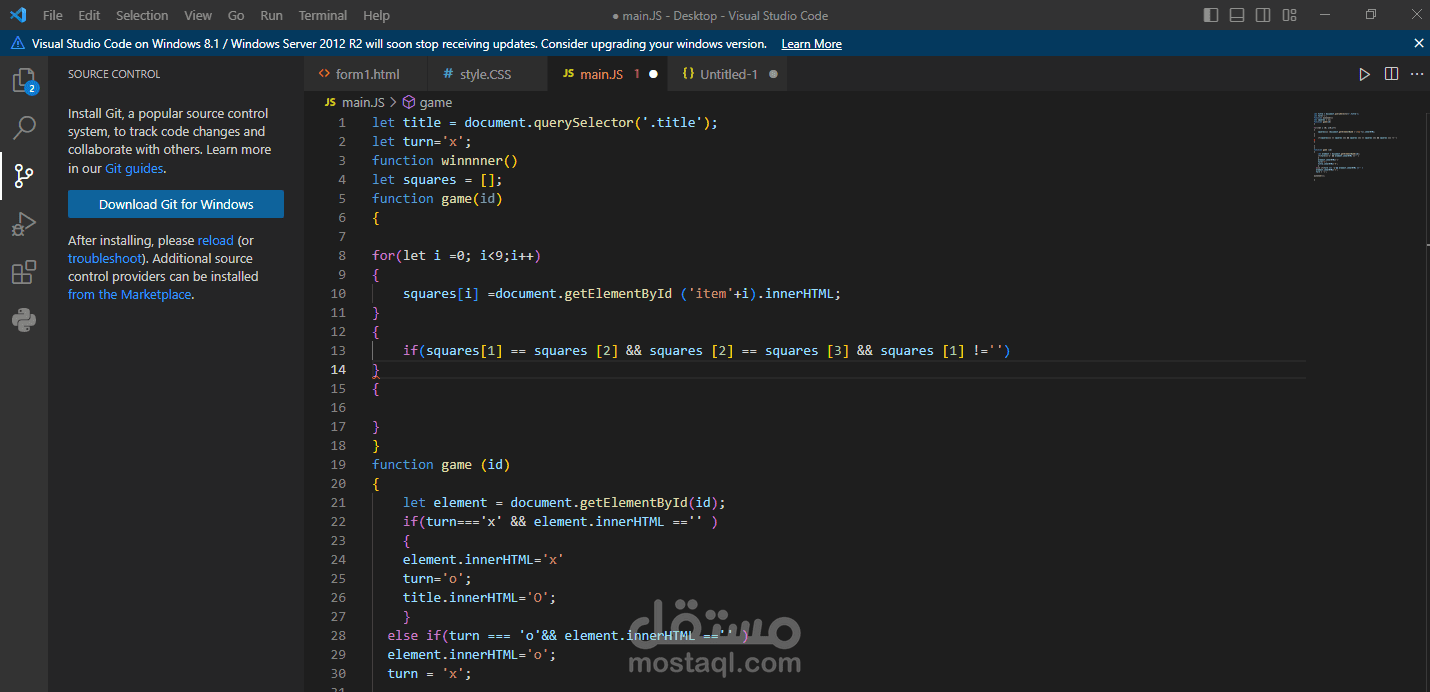Open the Explorer view in activity bar
Screen dimensions: 1430x692
[24, 80]
